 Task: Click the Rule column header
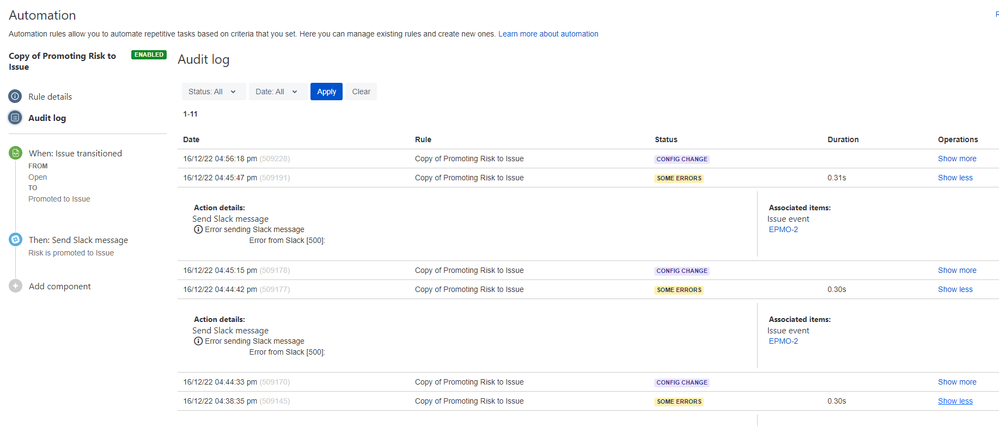[422, 139]
